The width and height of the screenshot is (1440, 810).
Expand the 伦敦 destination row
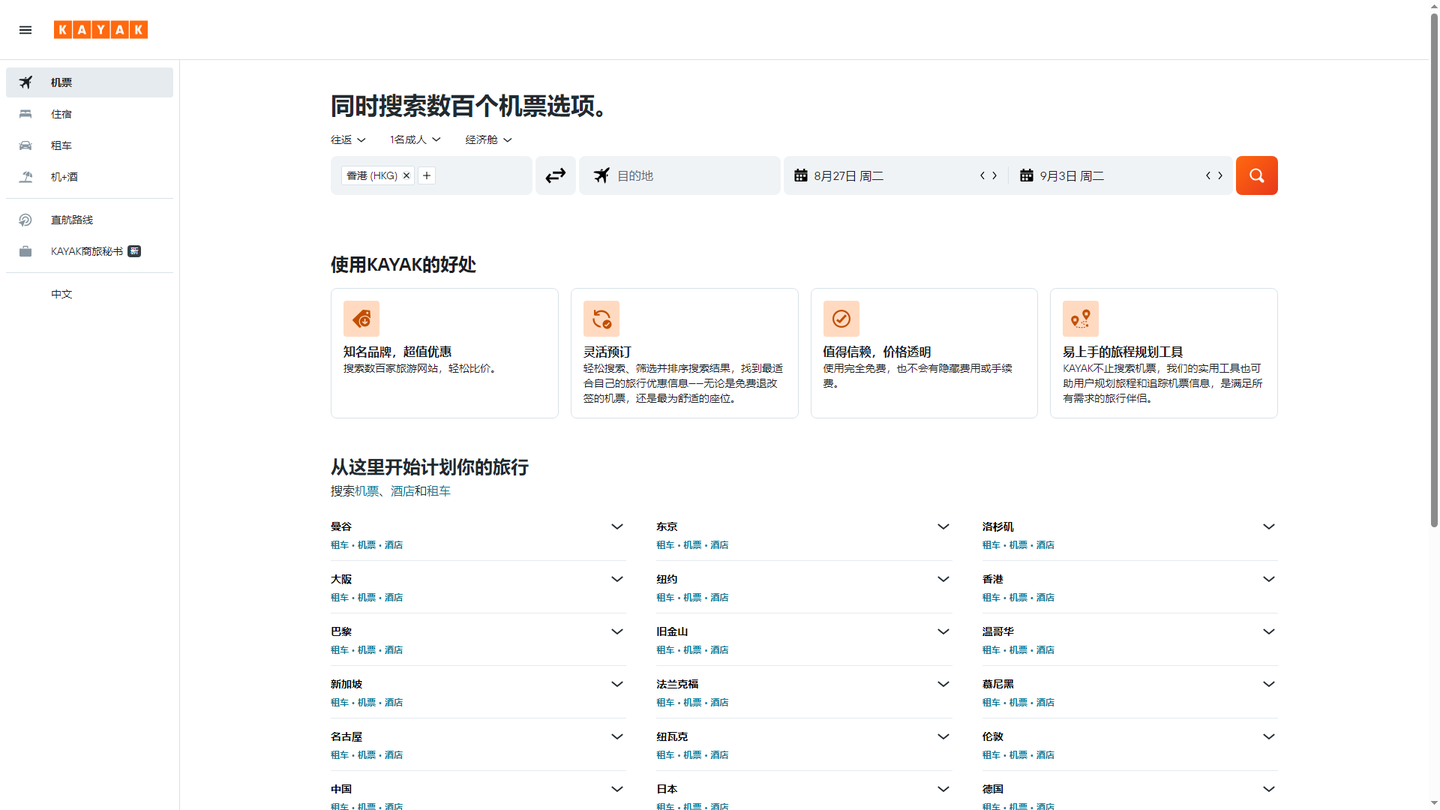(x=1269, y=737)
